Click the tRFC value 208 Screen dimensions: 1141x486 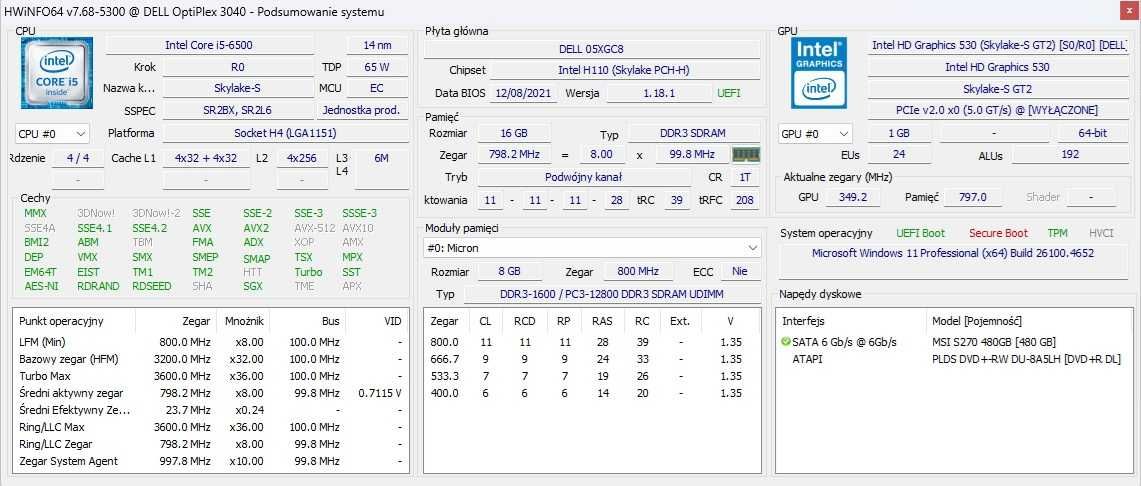point(744,200)
